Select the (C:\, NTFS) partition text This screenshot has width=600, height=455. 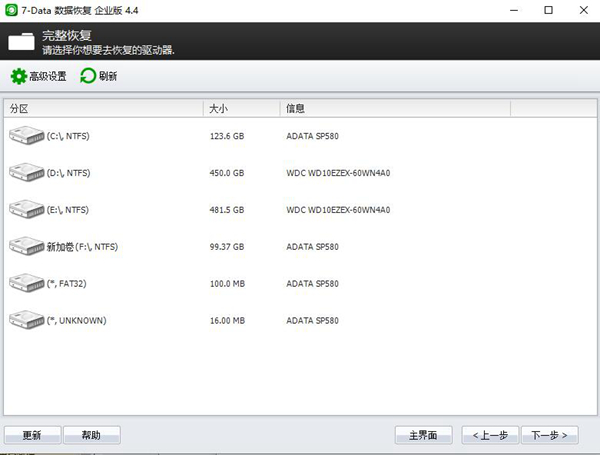pos(68,136)
